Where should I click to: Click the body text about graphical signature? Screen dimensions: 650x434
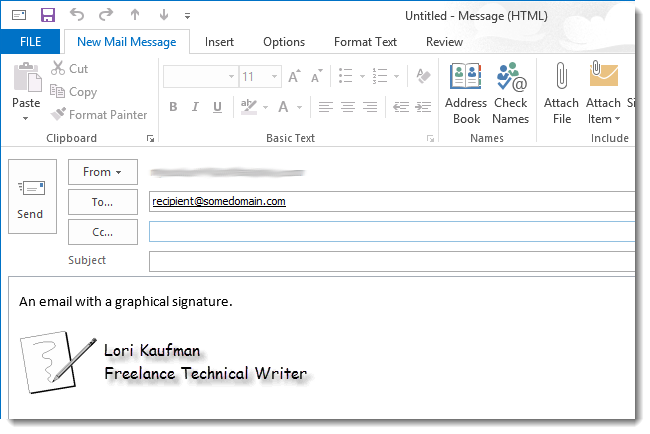tap(126, 301)
